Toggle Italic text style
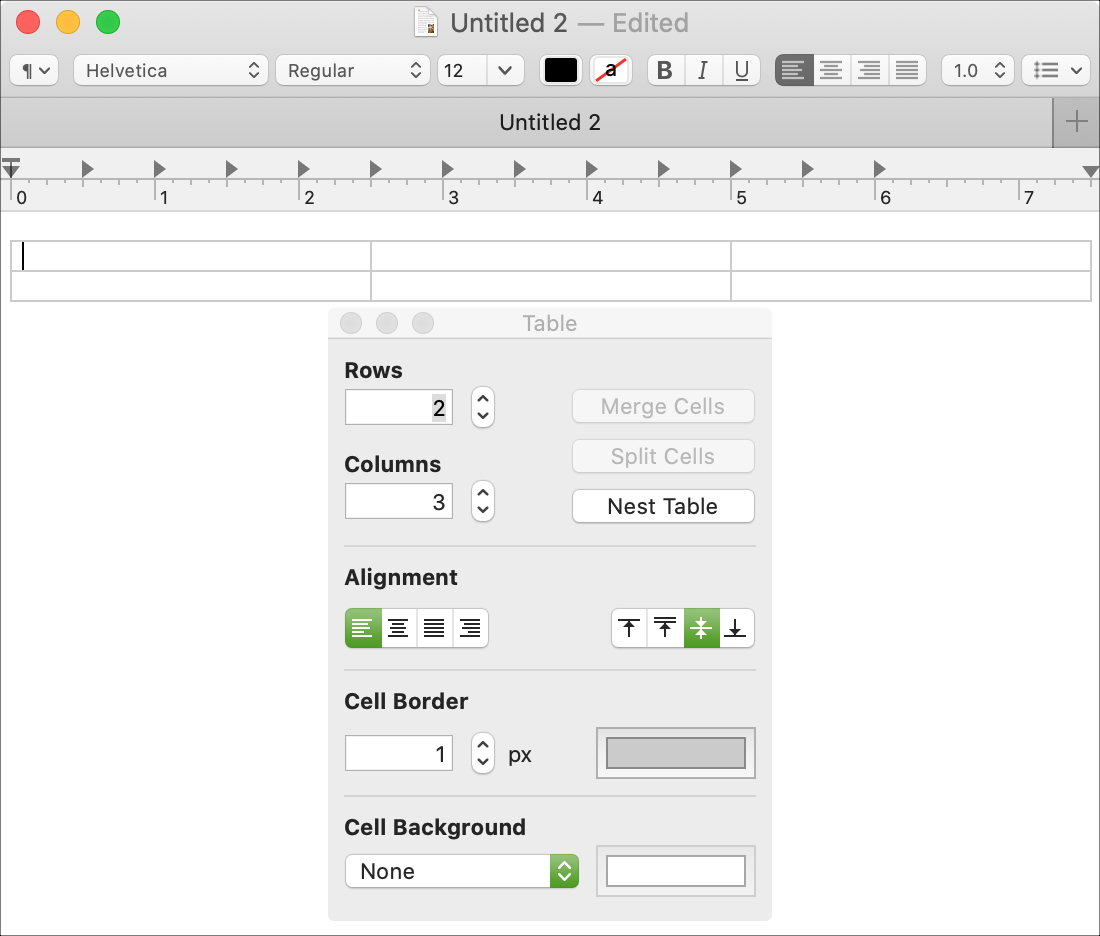This screenshot has height=936, width=1100. (x=703, y=70)
